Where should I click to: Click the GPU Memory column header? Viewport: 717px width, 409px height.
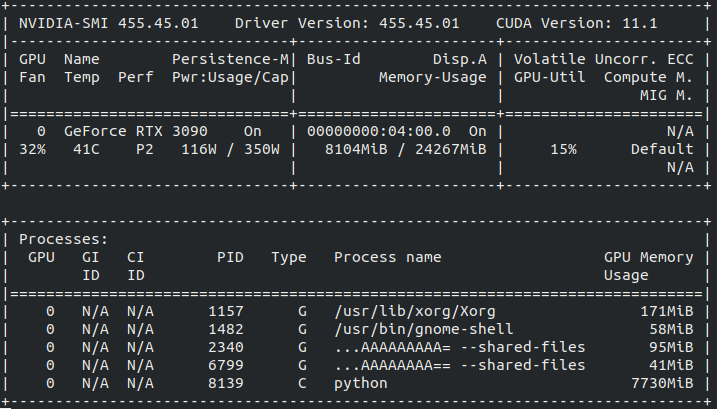tap(648, 257)
